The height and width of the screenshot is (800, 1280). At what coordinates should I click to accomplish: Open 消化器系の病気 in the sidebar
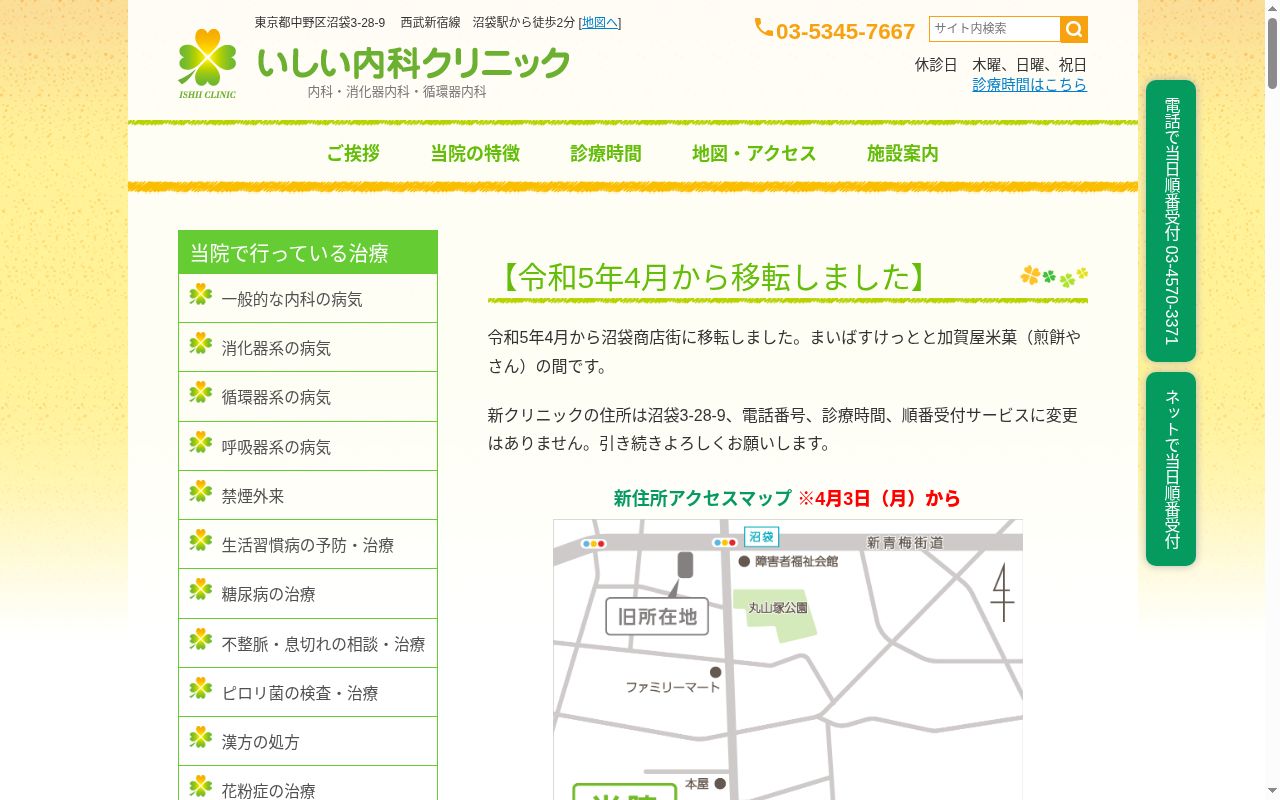[308, 348]
